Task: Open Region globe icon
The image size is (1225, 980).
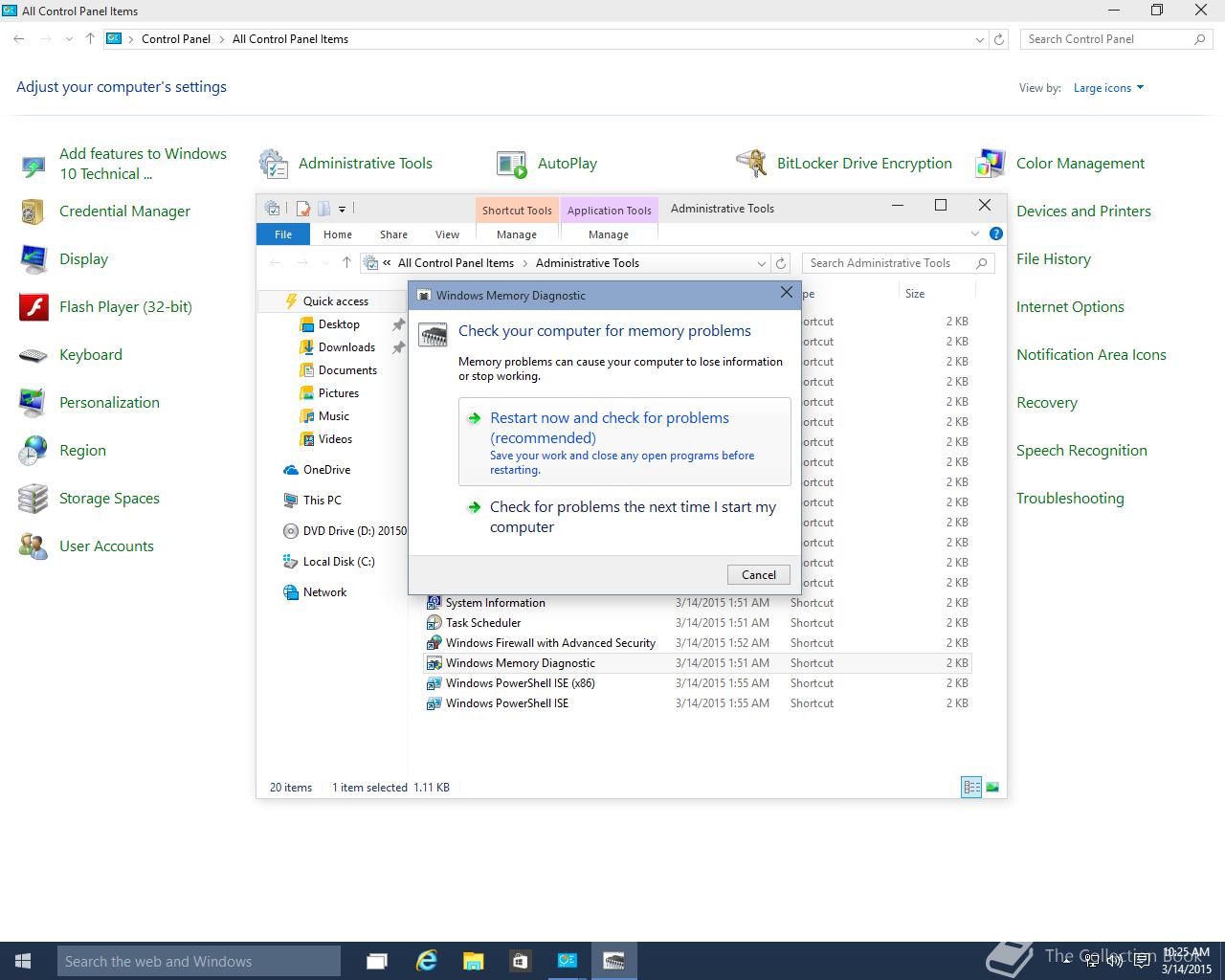Action: pyautogui.click(x=33, y=451)
